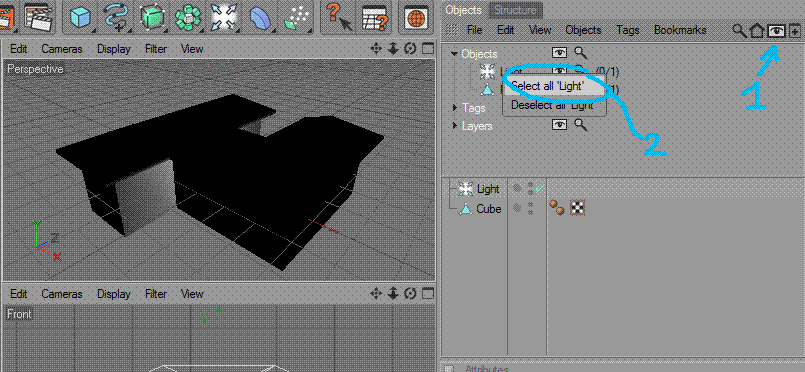The width and height of the screenshot is (805, 372).
Task: Select the checkered texture tag on Cube
Action: 578,207
